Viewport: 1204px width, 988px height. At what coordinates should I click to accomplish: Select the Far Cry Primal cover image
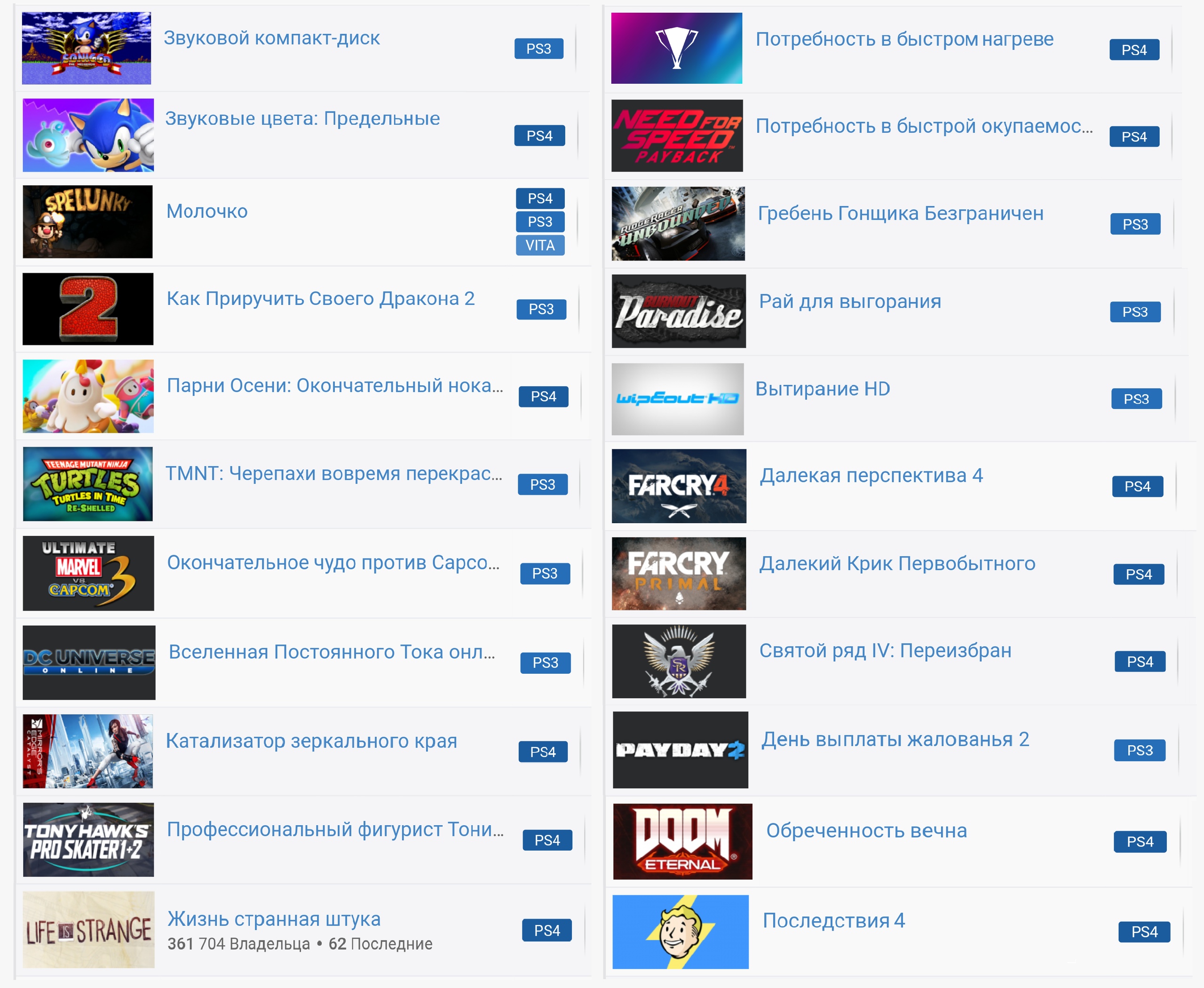(679, 574)
